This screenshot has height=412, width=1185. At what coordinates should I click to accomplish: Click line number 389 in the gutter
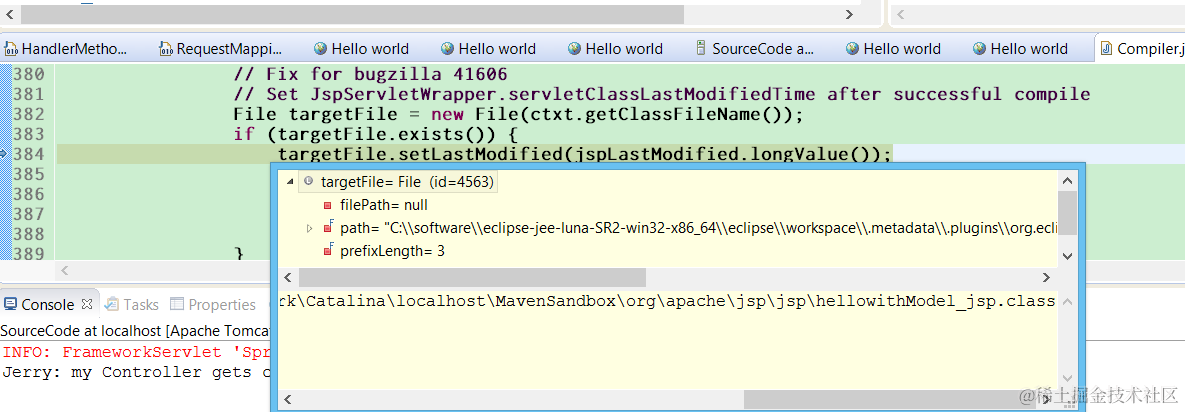click(x=29, y=254)
